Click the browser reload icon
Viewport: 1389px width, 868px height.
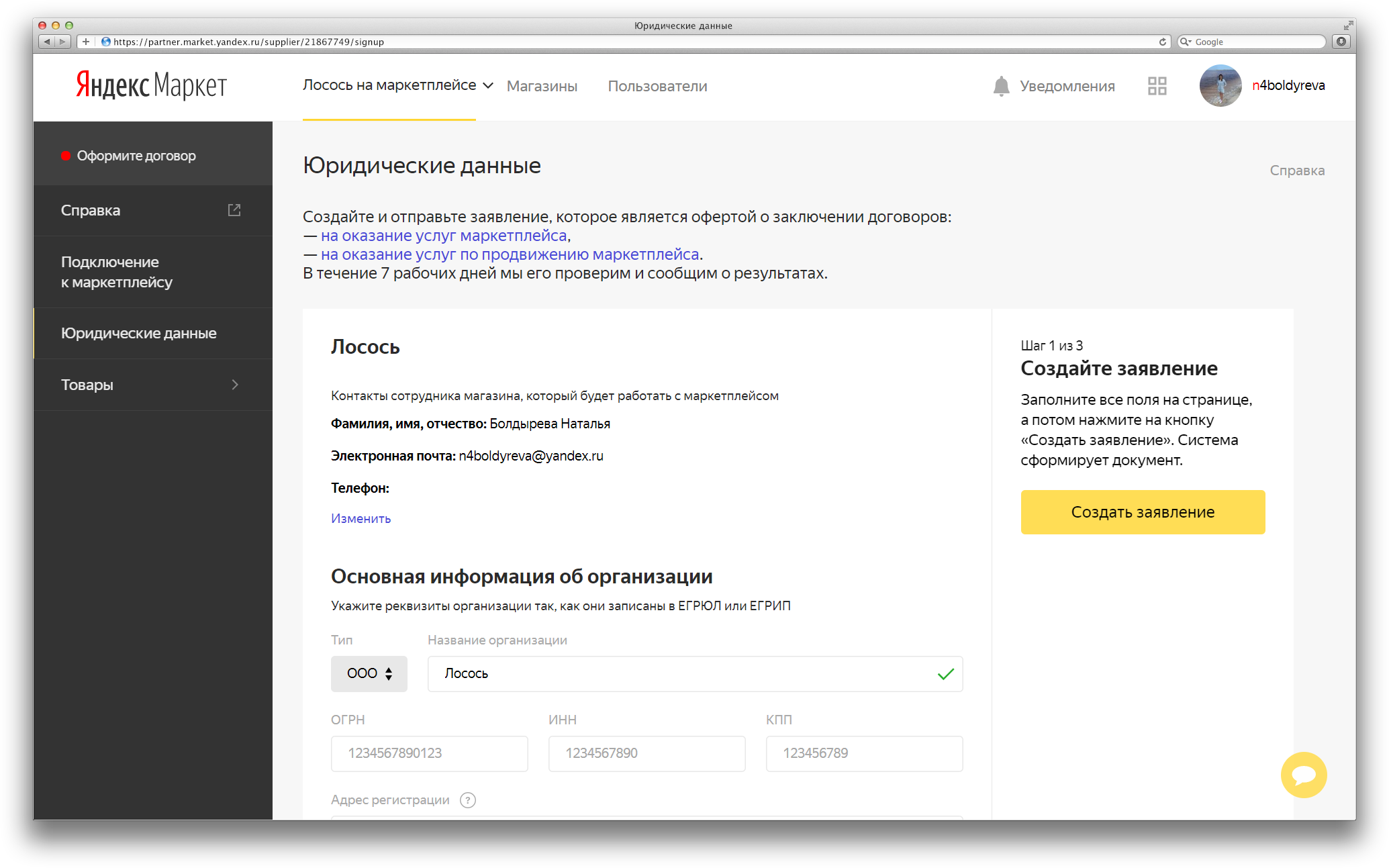click(1162, 42)
